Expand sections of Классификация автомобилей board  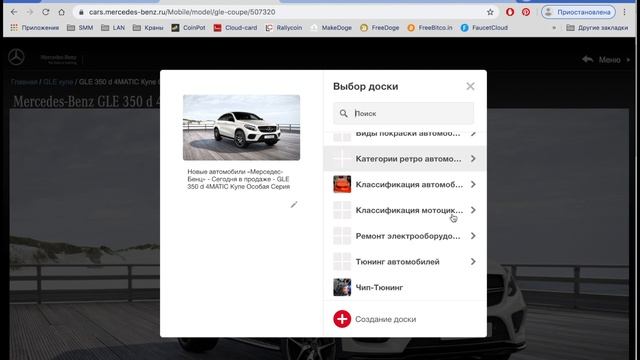tap(473, 184)
